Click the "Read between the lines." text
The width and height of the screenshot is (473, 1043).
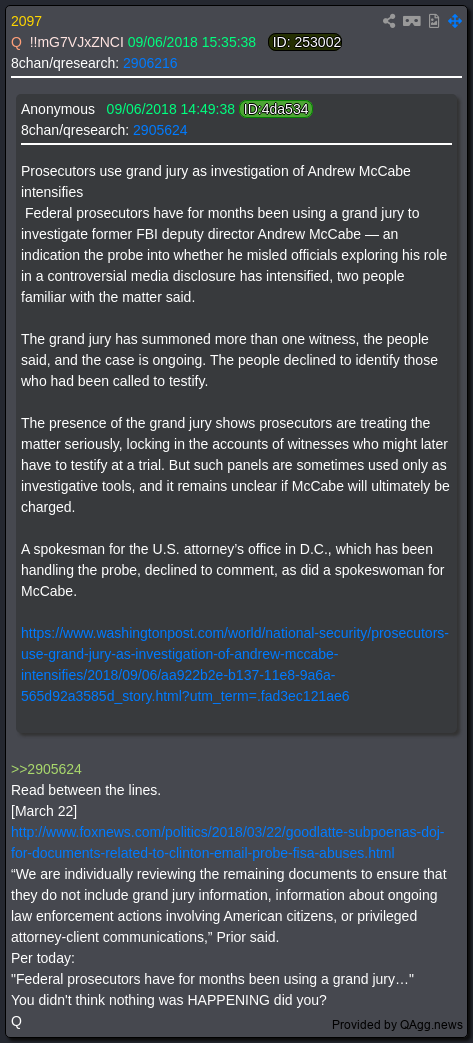(x=86, y=791)
